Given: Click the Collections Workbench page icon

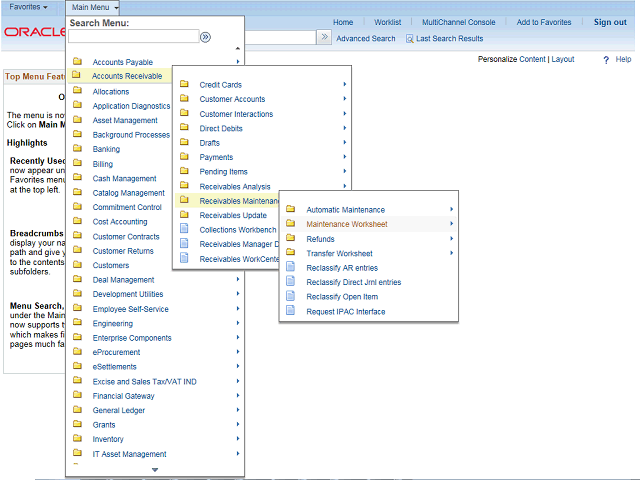Looking at the screenshot, I should pos(184,229).
